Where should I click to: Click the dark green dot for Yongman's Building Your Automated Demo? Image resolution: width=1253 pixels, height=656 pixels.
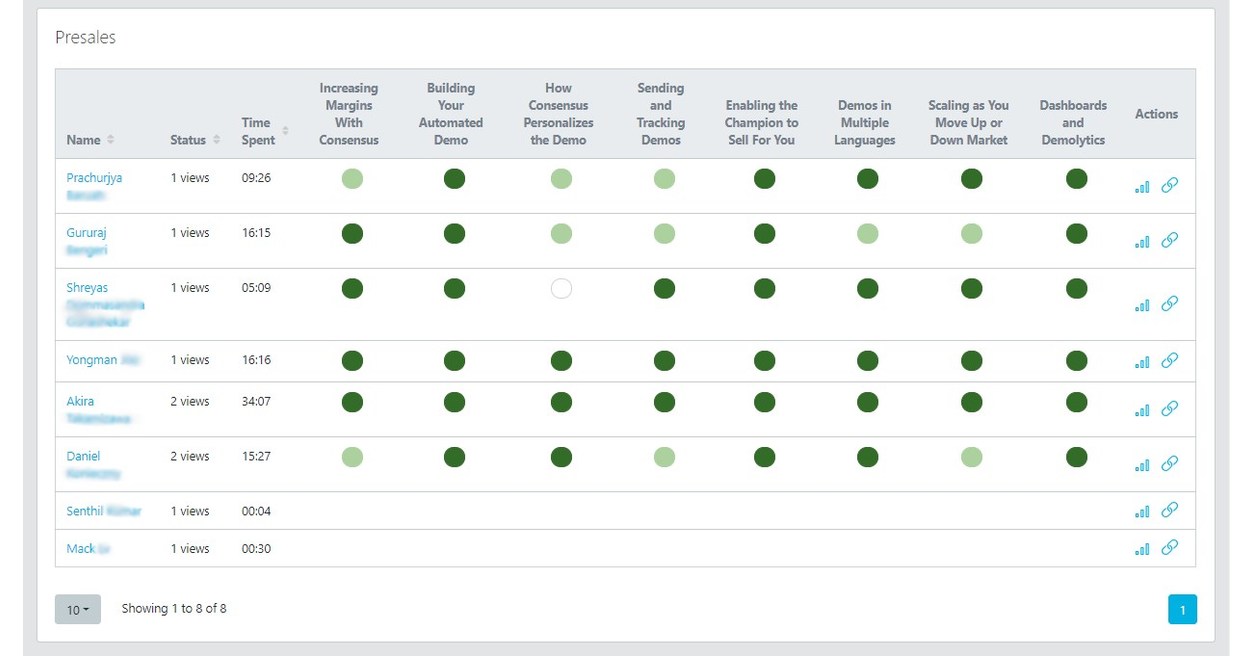click(455, 360)
